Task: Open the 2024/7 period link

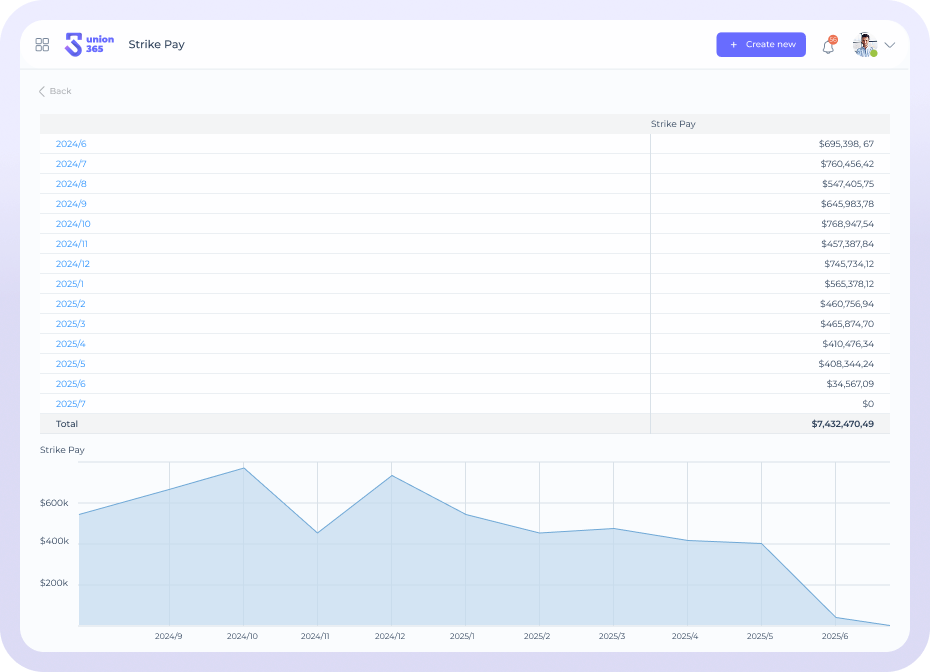Action: point(71,164)
